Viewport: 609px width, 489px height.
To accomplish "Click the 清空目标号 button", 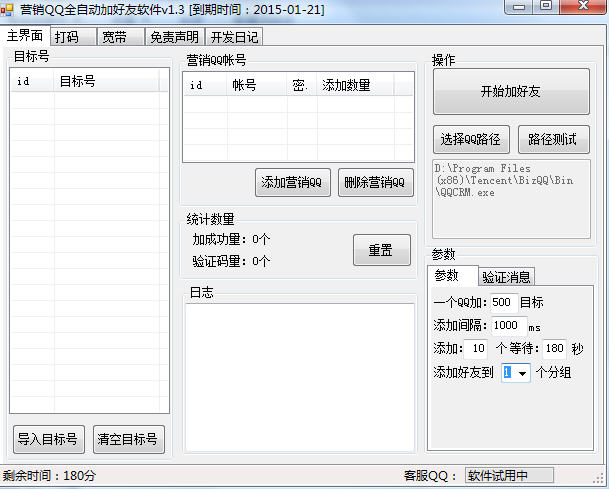I will pyautogui.click(x=127, y=439).
